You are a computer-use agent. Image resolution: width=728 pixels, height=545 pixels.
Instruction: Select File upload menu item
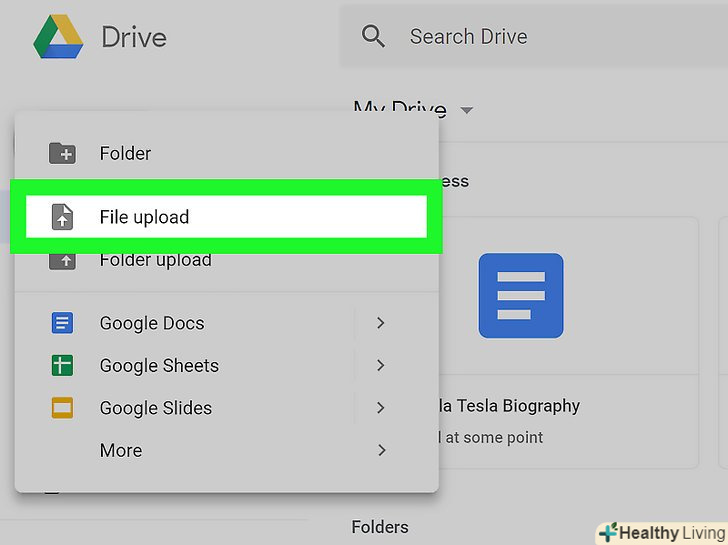144,217
